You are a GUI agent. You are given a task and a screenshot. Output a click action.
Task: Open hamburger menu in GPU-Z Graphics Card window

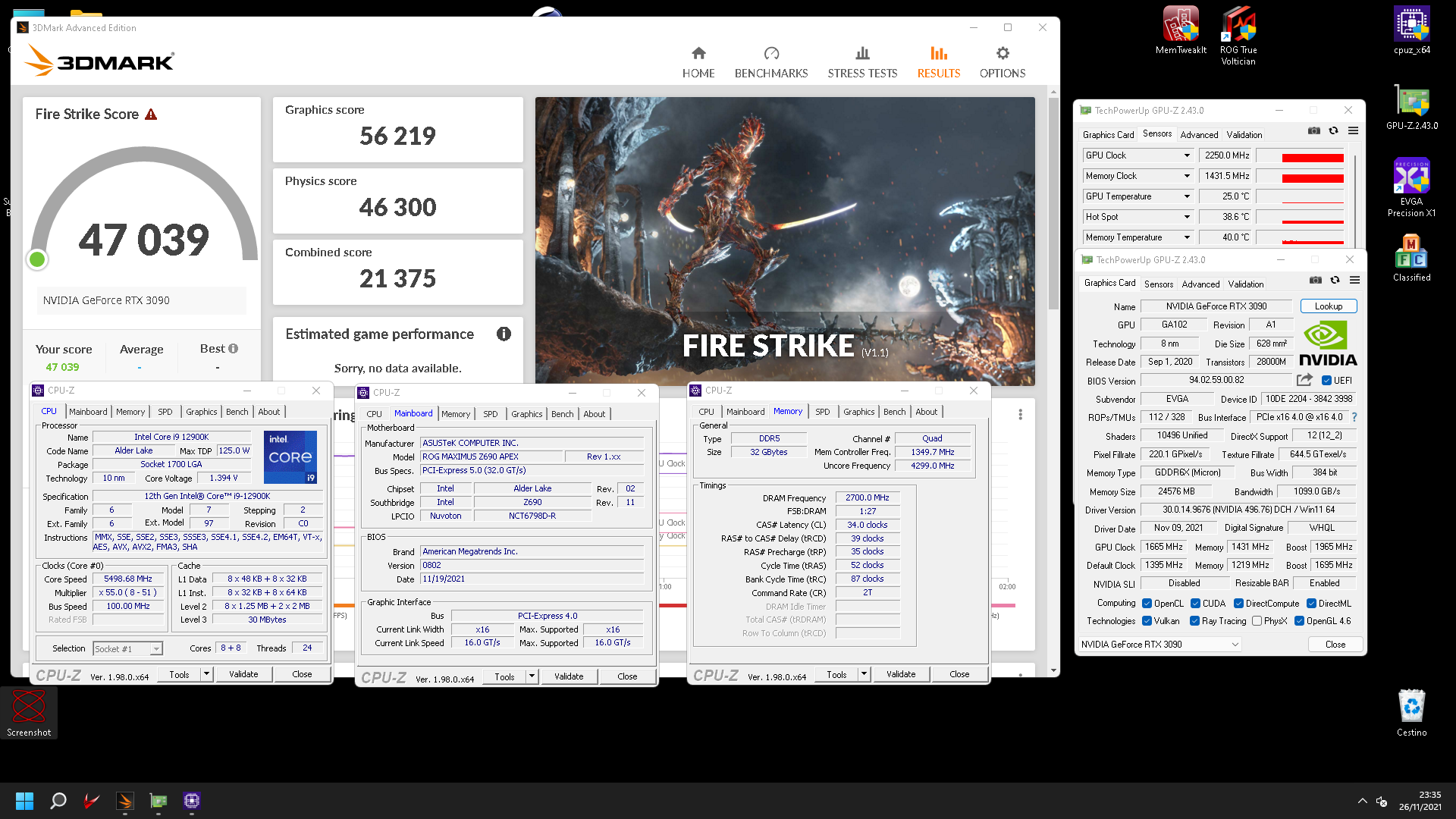click(1354, 281)
